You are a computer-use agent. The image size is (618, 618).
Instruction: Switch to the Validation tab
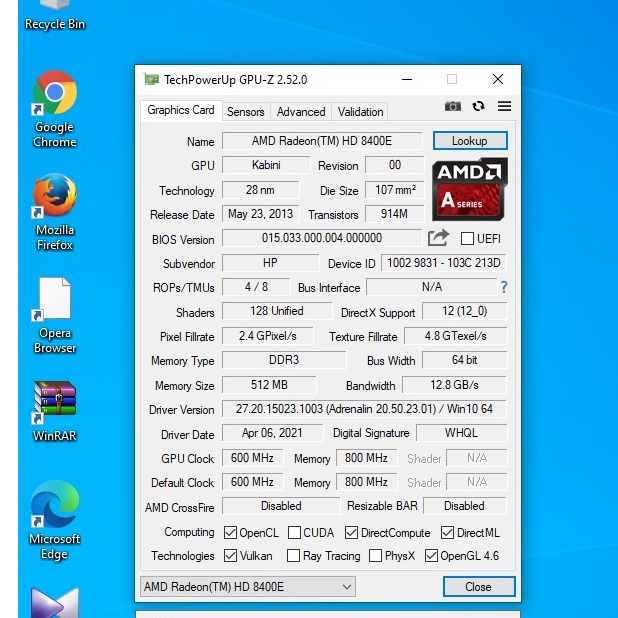point(360,112)
